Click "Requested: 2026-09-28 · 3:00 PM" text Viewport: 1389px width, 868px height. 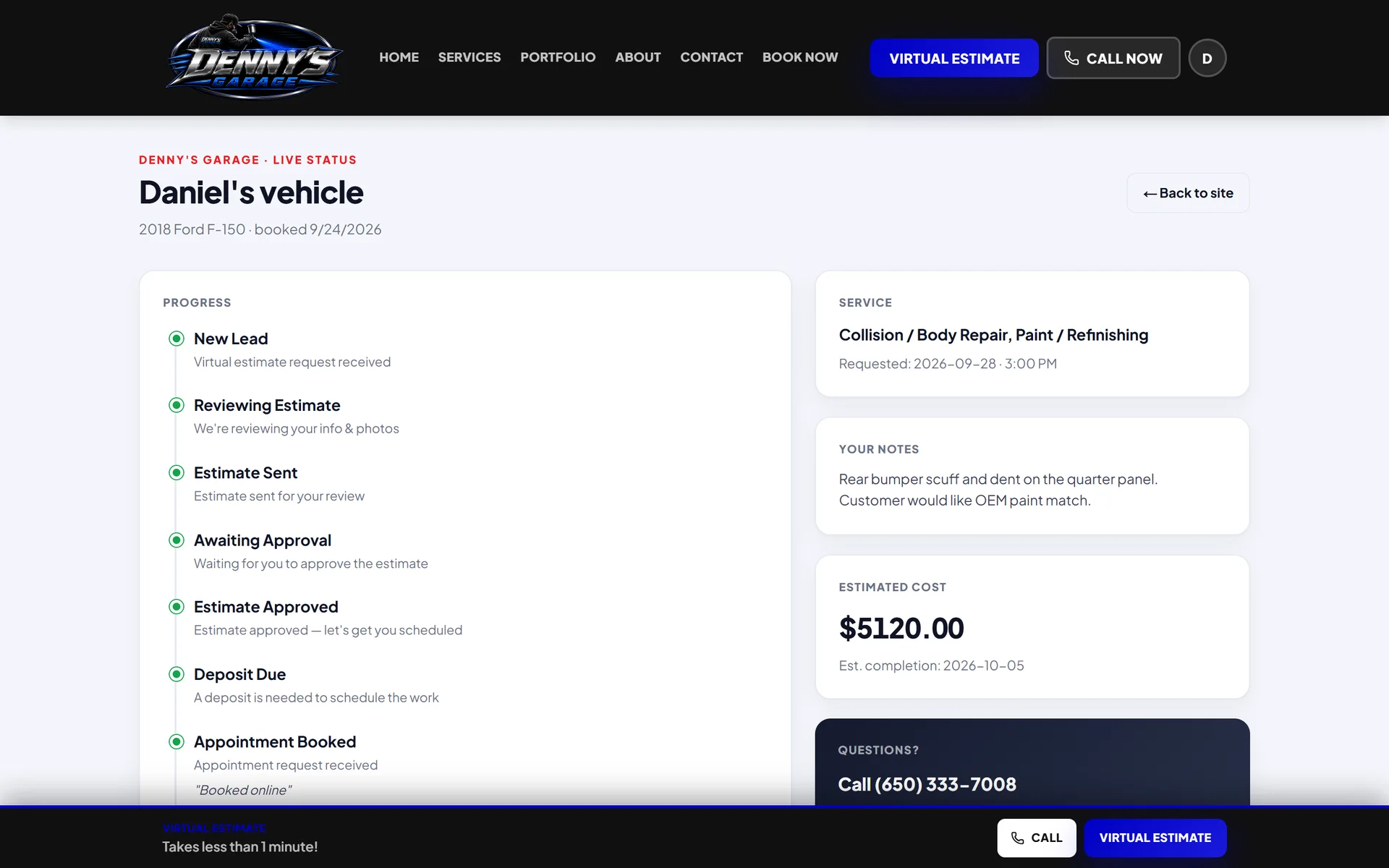(948, 364)
